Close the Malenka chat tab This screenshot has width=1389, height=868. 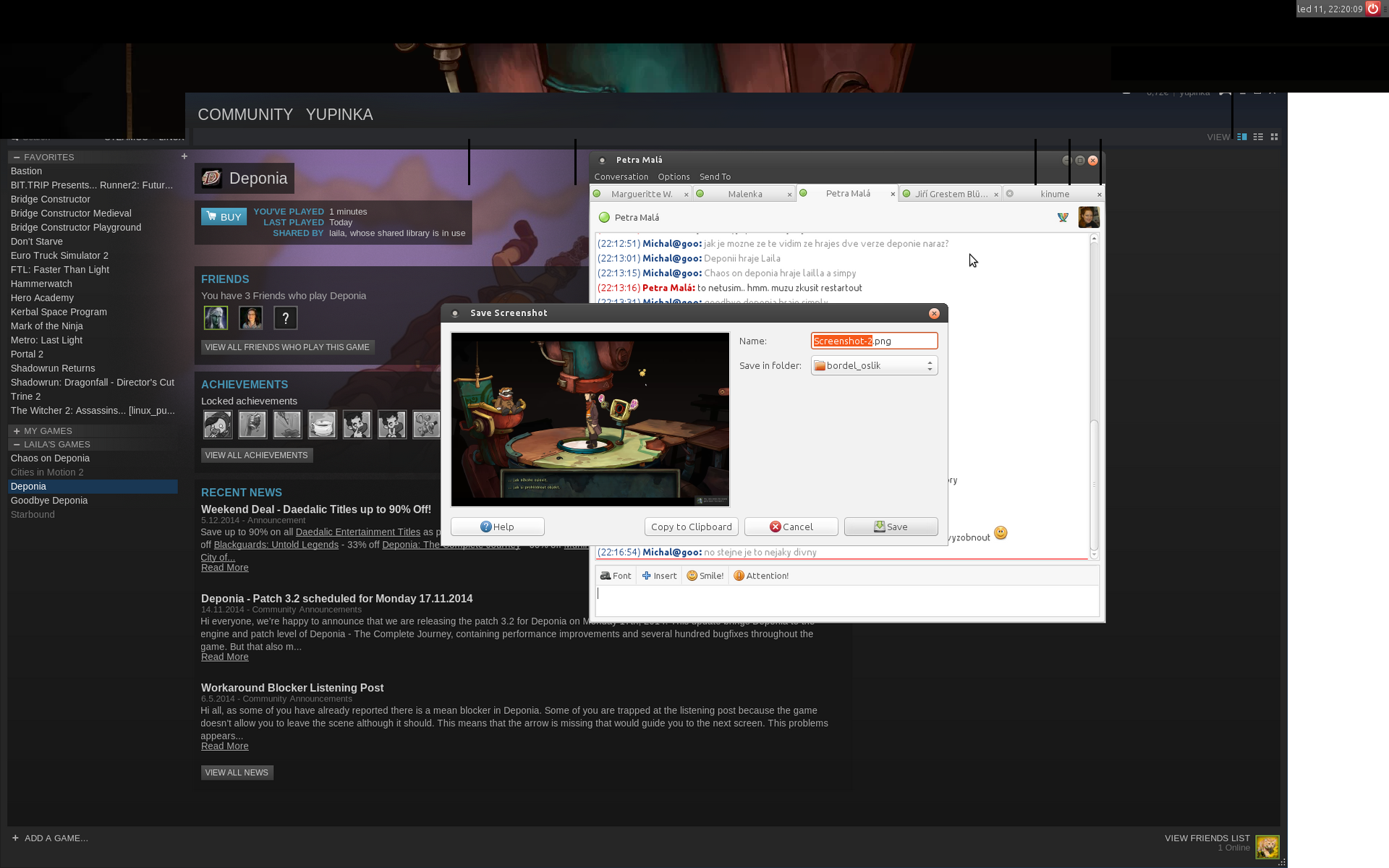789,195
